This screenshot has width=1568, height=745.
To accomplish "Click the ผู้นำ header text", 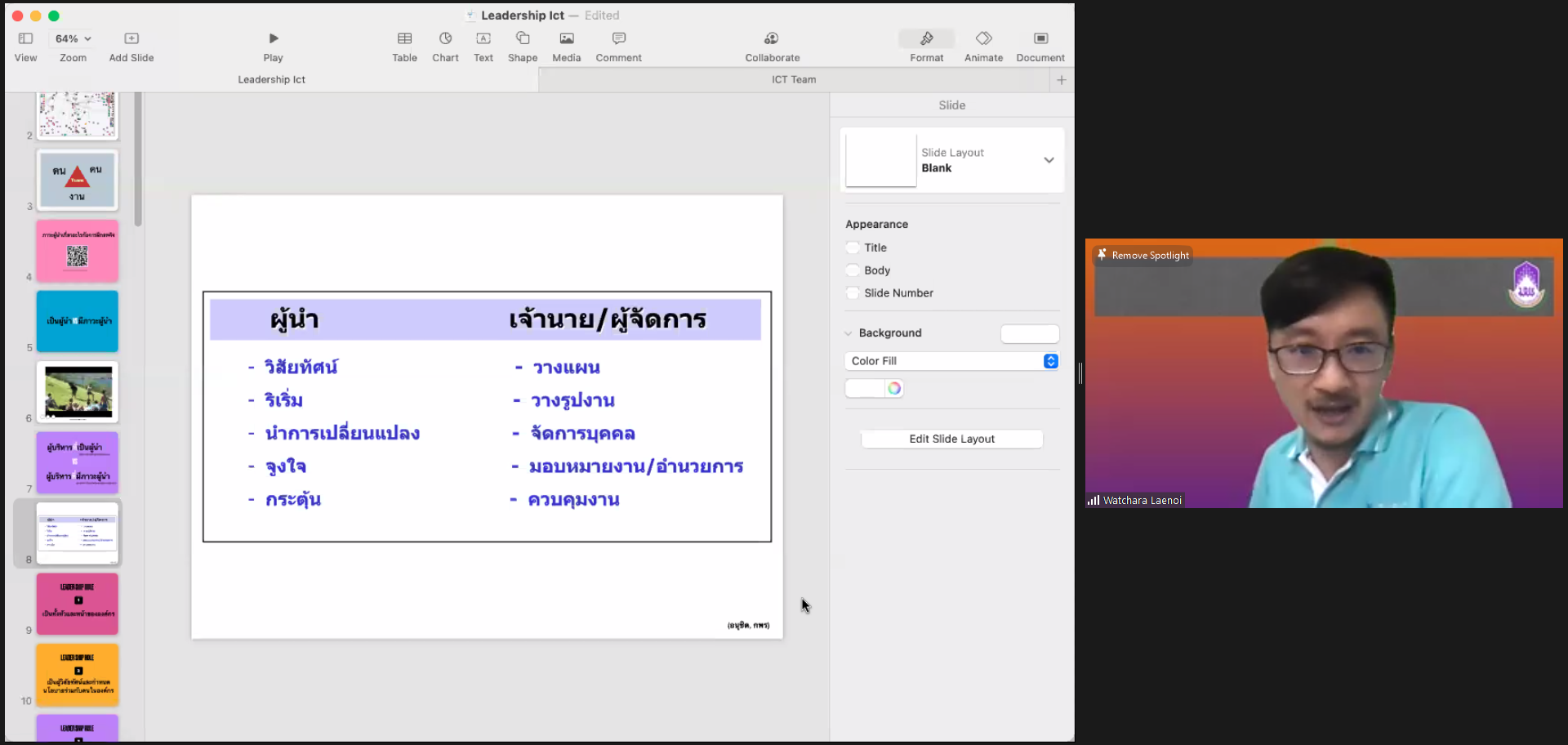I will click(x=294, y=319).
